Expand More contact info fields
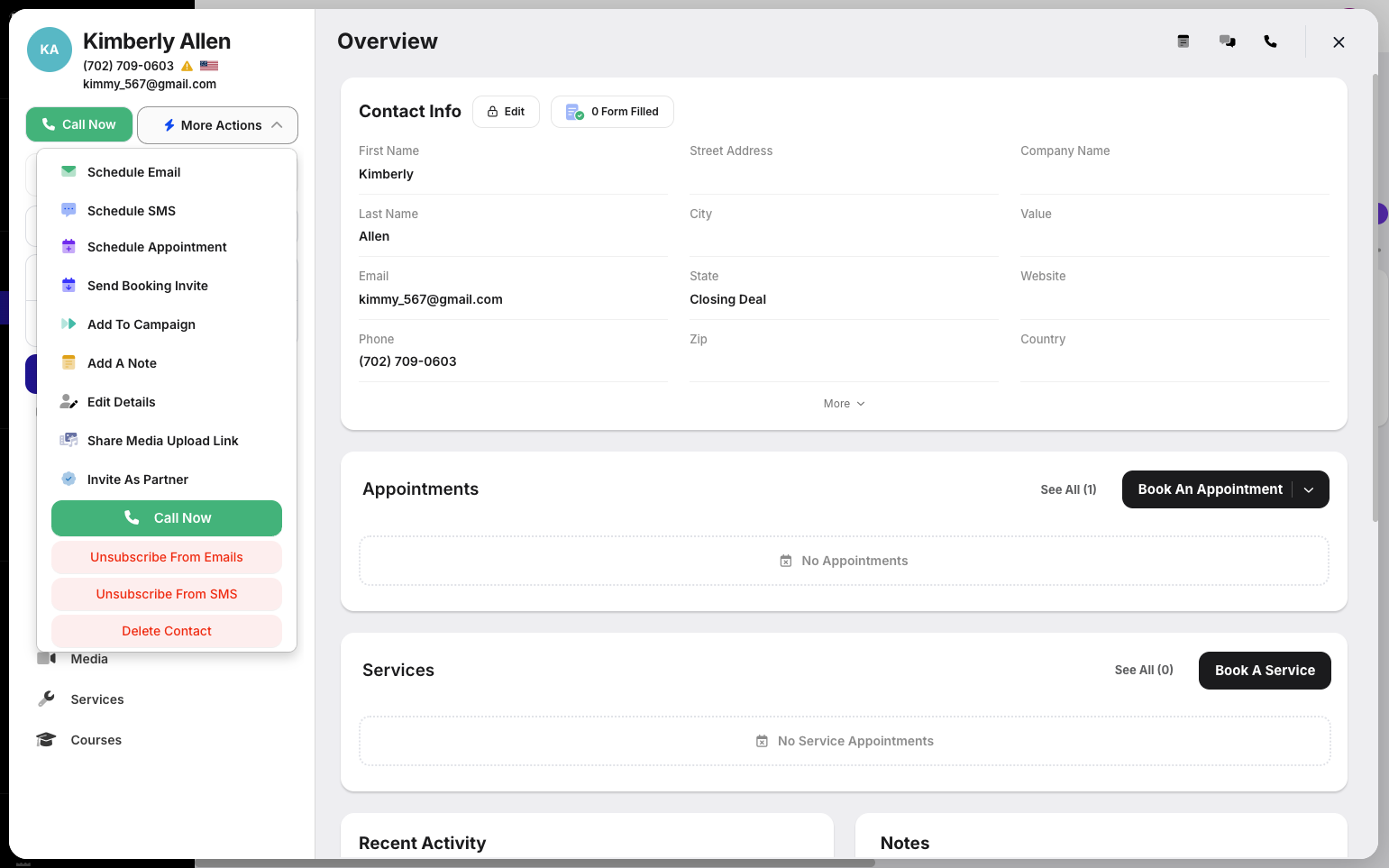Screen dimensions: 1389x868 coord(844,404)
